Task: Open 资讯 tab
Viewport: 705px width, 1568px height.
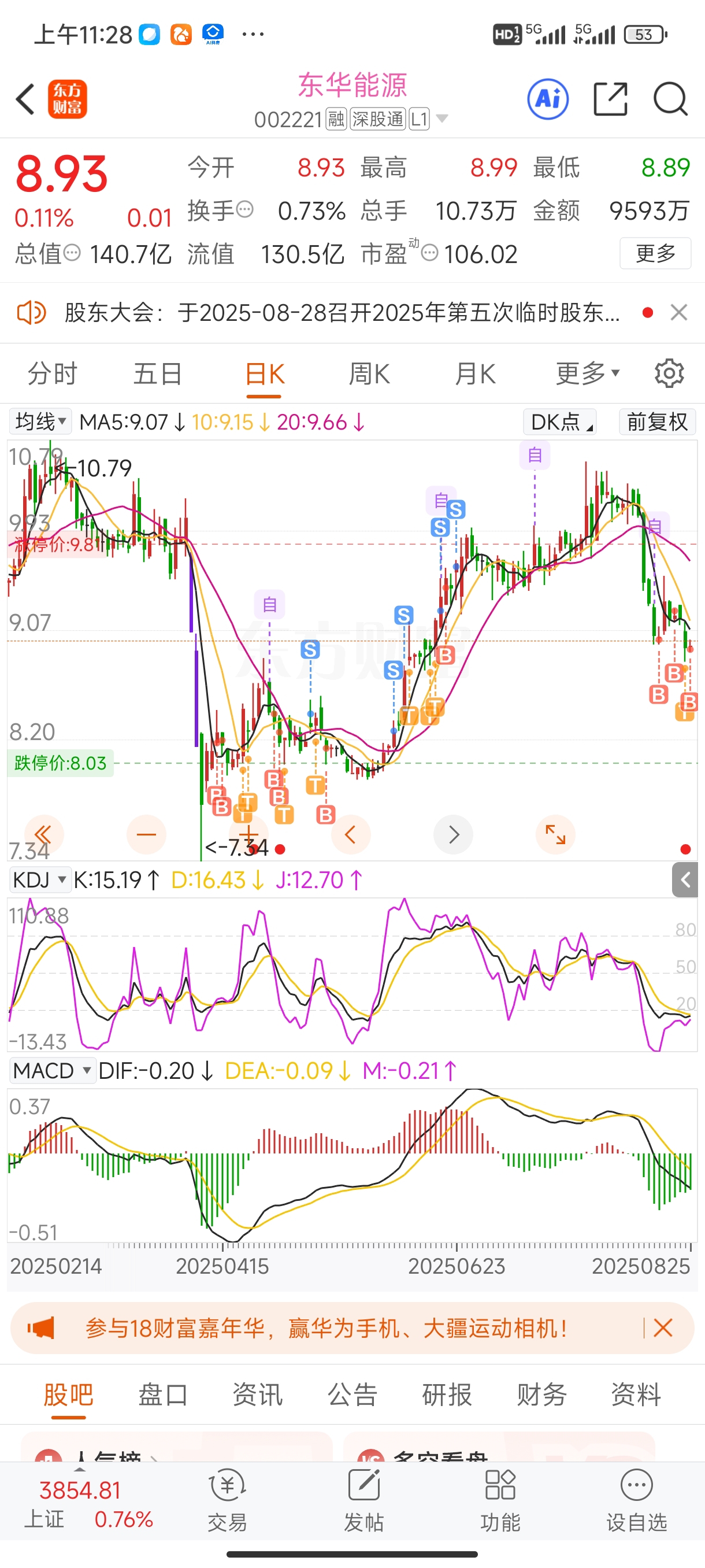Action: [x=258, y=1394]
